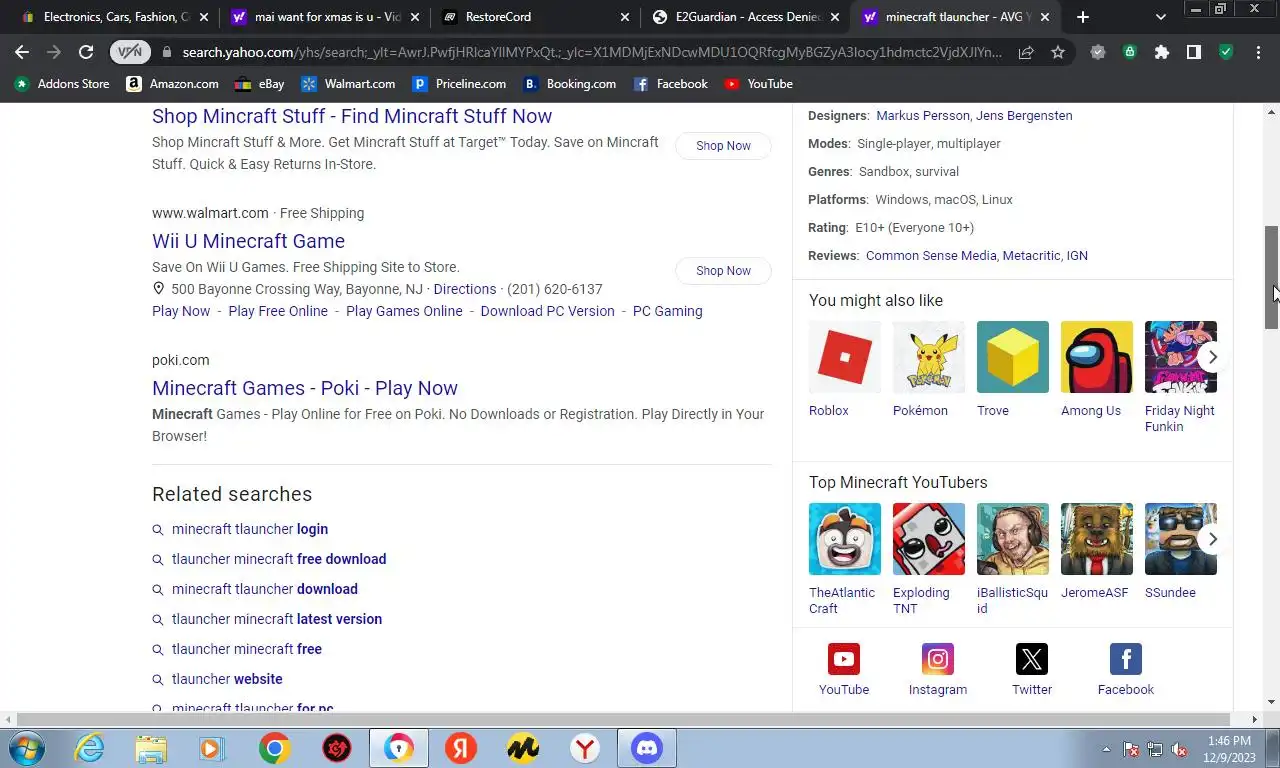Screen dimensions: 1280x768
Task: Open Discord from taskbar
Action: pyautogui.click(x=647, y=748)
